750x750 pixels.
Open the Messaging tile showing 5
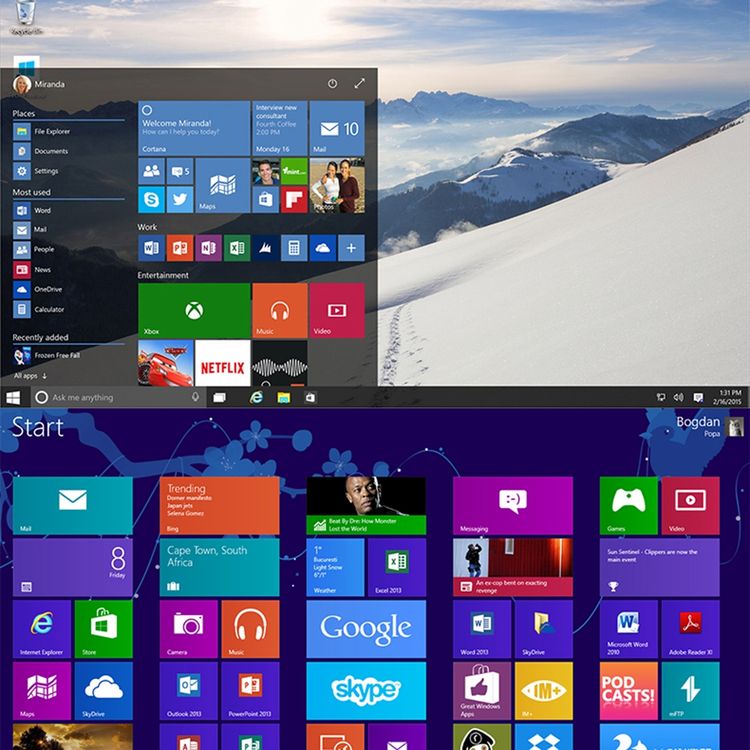pos(180,171)
